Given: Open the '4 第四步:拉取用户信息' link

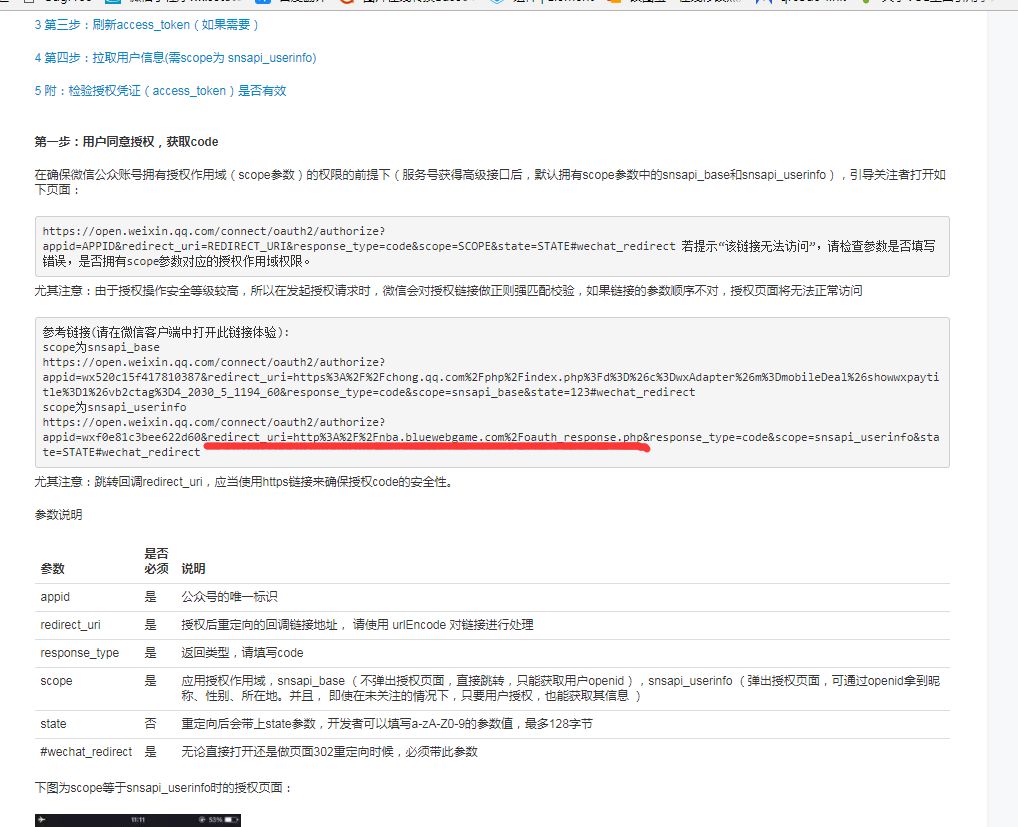Looking at the screenshot, I should [x=175, y=58].
